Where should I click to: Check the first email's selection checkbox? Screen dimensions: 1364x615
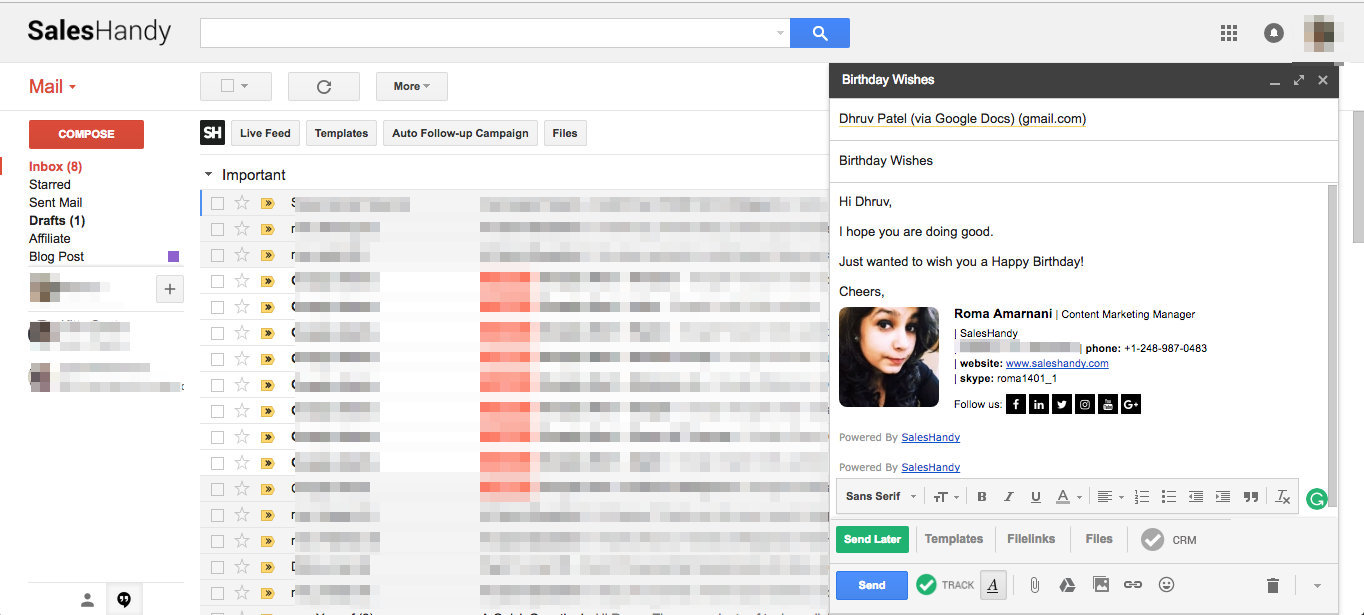pyautogui.click(x=217, y=204)
